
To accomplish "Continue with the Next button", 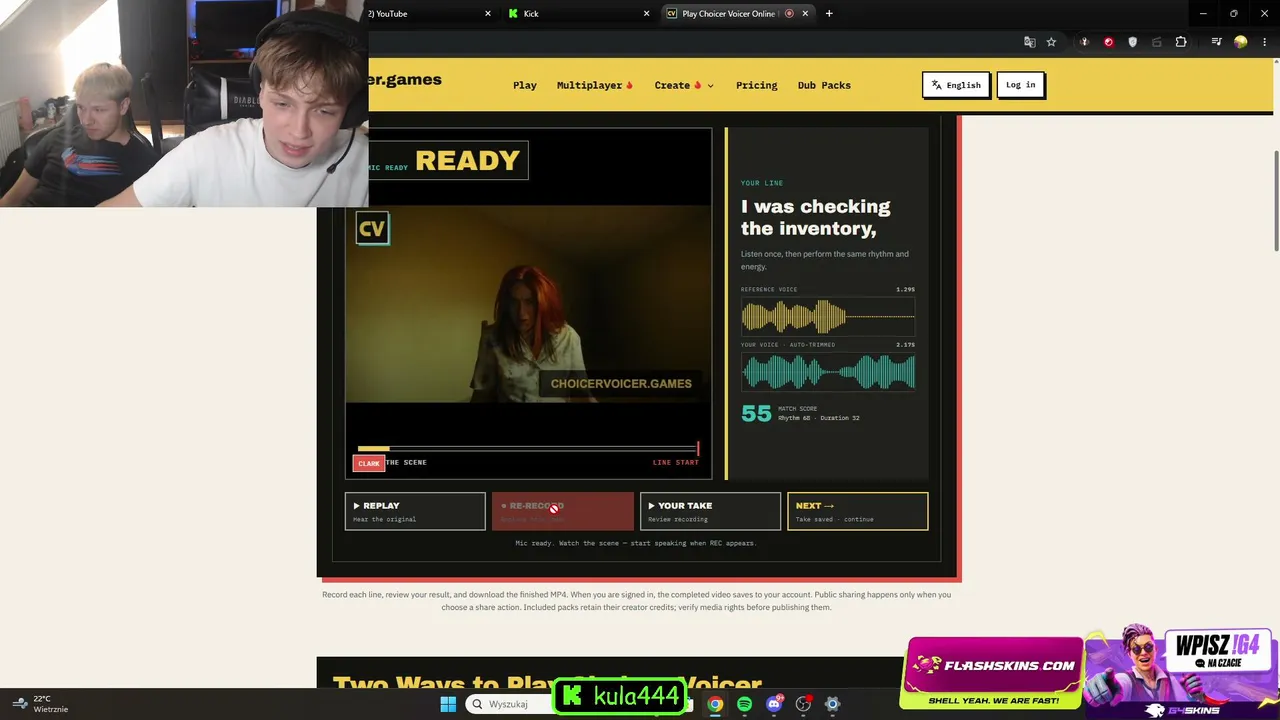I will click(x=857, y=511).
